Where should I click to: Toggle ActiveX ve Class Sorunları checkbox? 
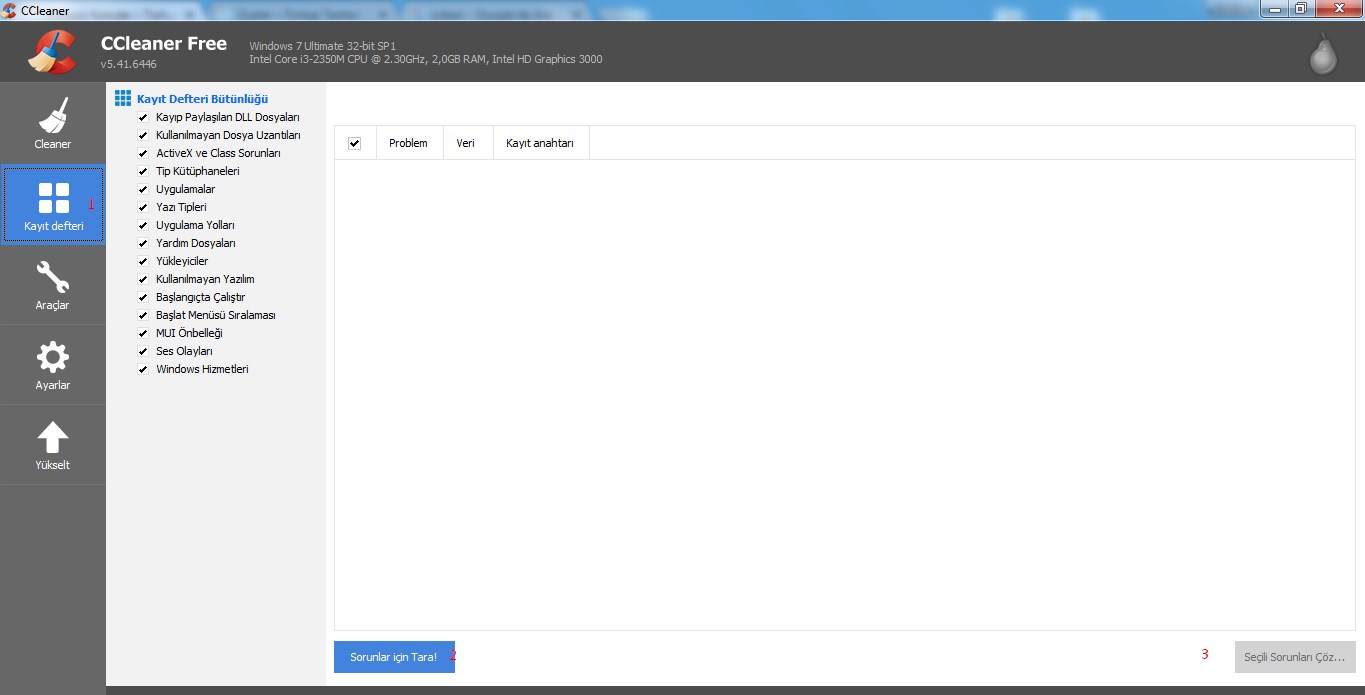[143, 153]
